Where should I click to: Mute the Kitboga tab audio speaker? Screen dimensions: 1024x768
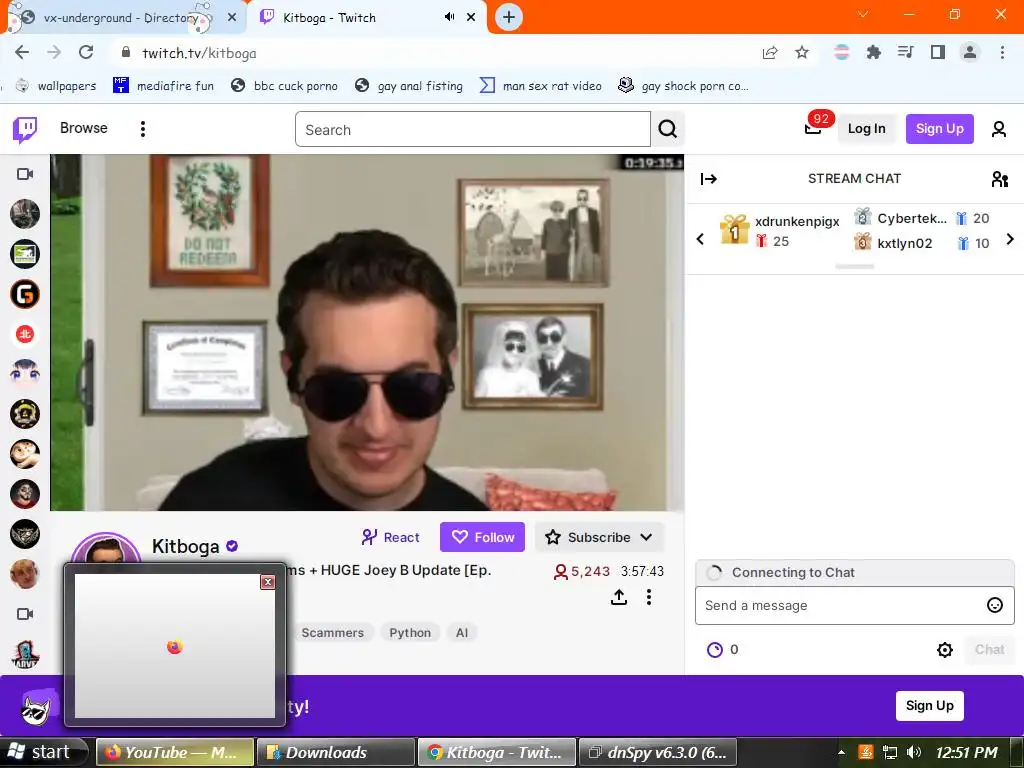(x=449, y=17)
